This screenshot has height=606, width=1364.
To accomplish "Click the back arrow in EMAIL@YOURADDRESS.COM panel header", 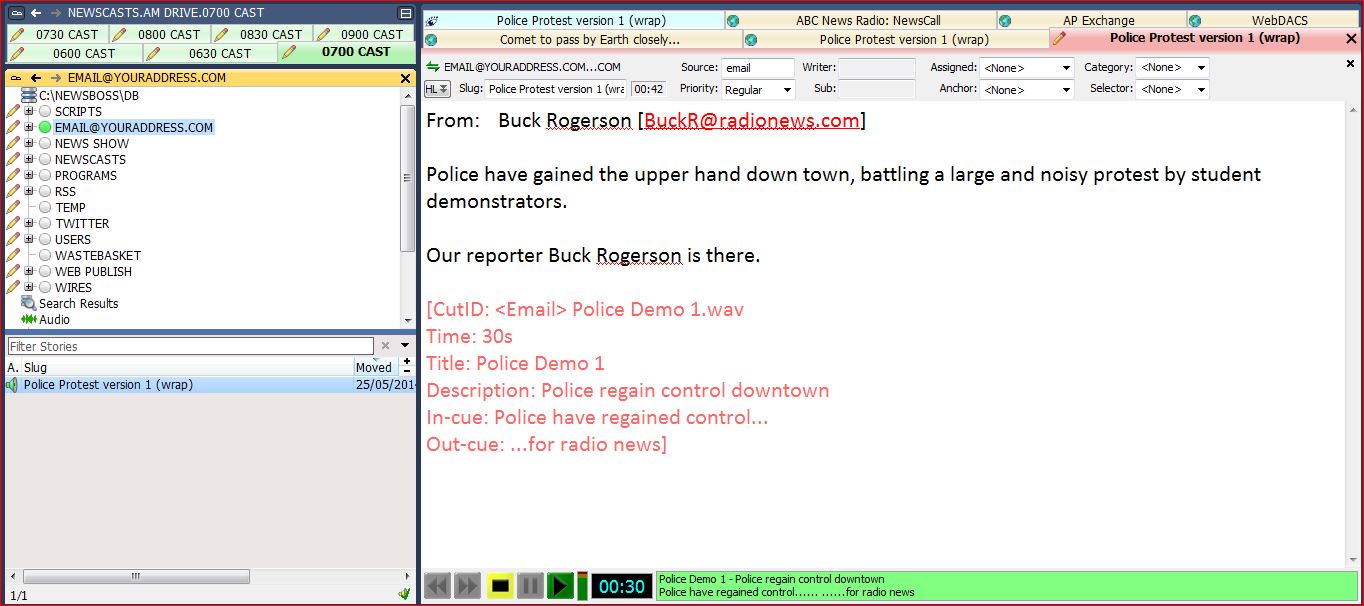I will pyautogui.click(x=35, y=78).
